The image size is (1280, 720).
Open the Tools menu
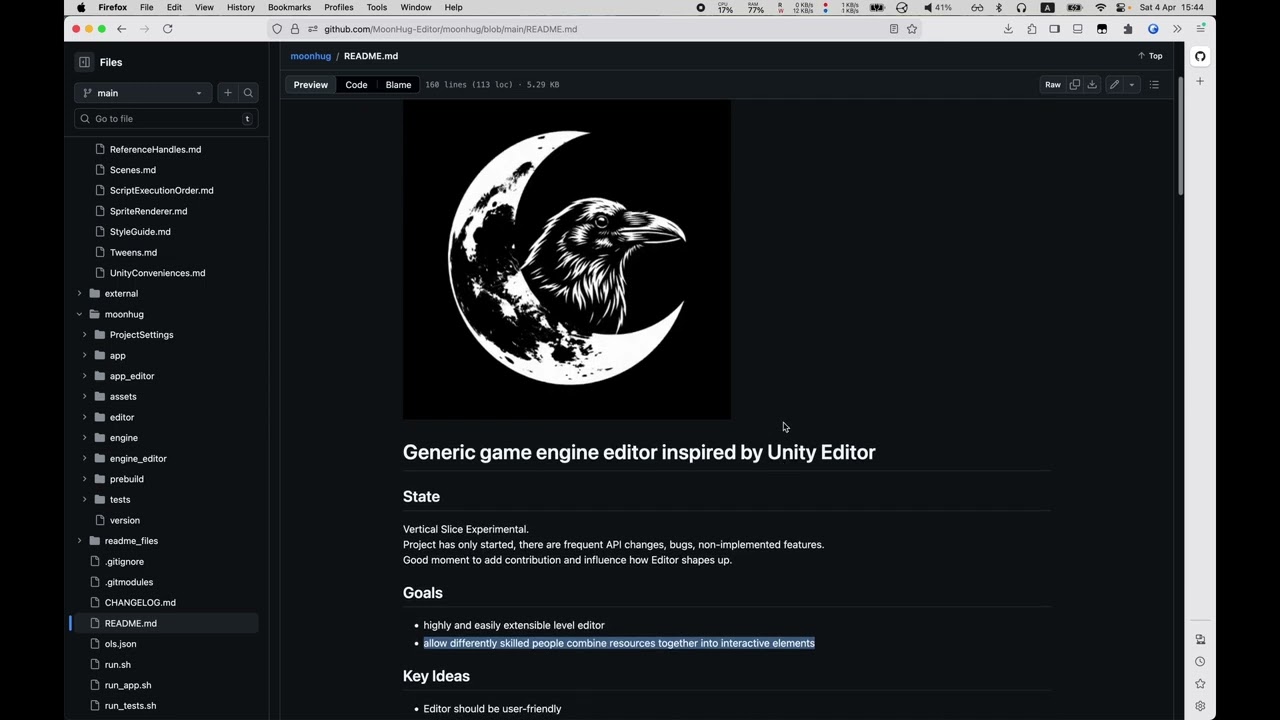pos(376,7)
